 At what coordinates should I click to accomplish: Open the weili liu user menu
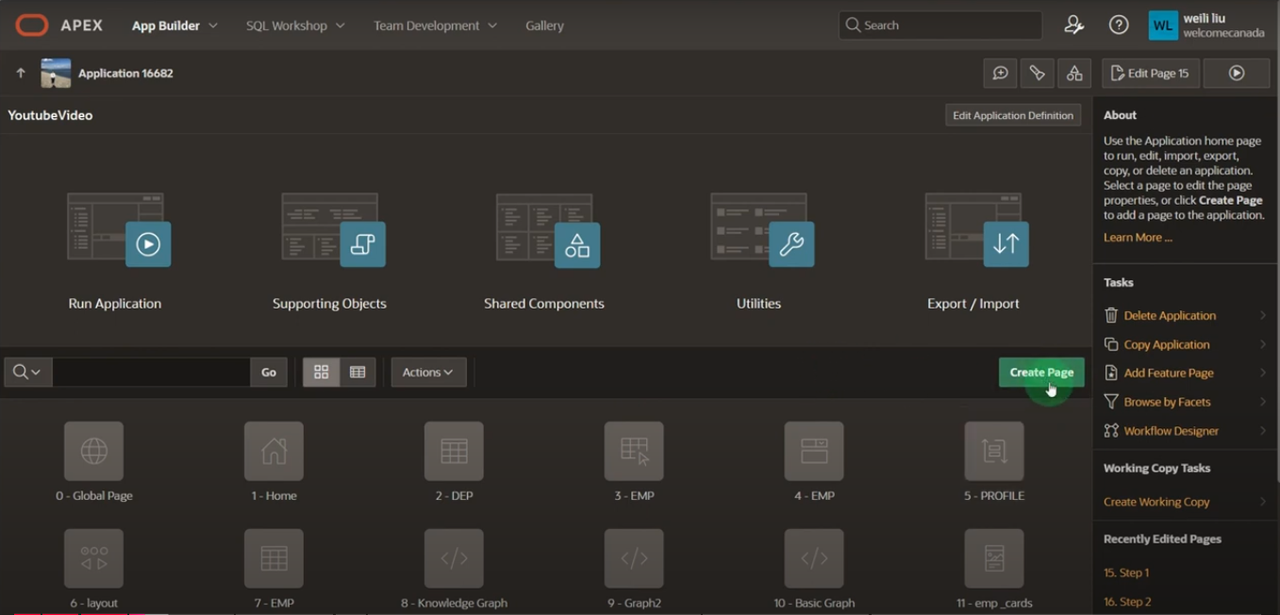[x=1209, y=25]
